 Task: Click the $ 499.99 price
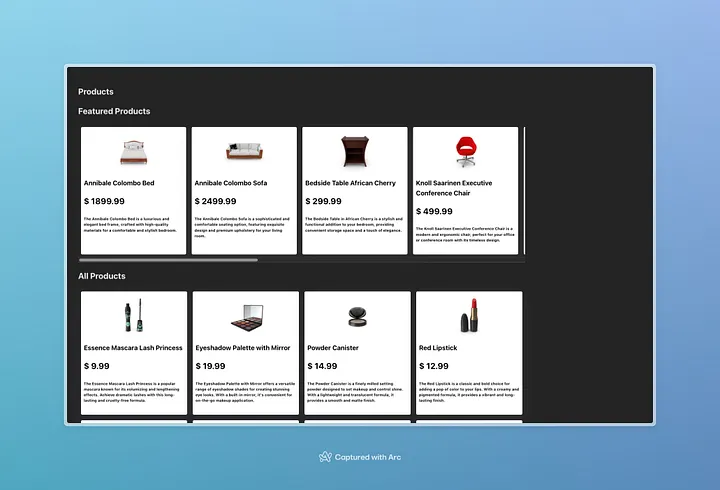pyautogui.click(x=434, y=211)
